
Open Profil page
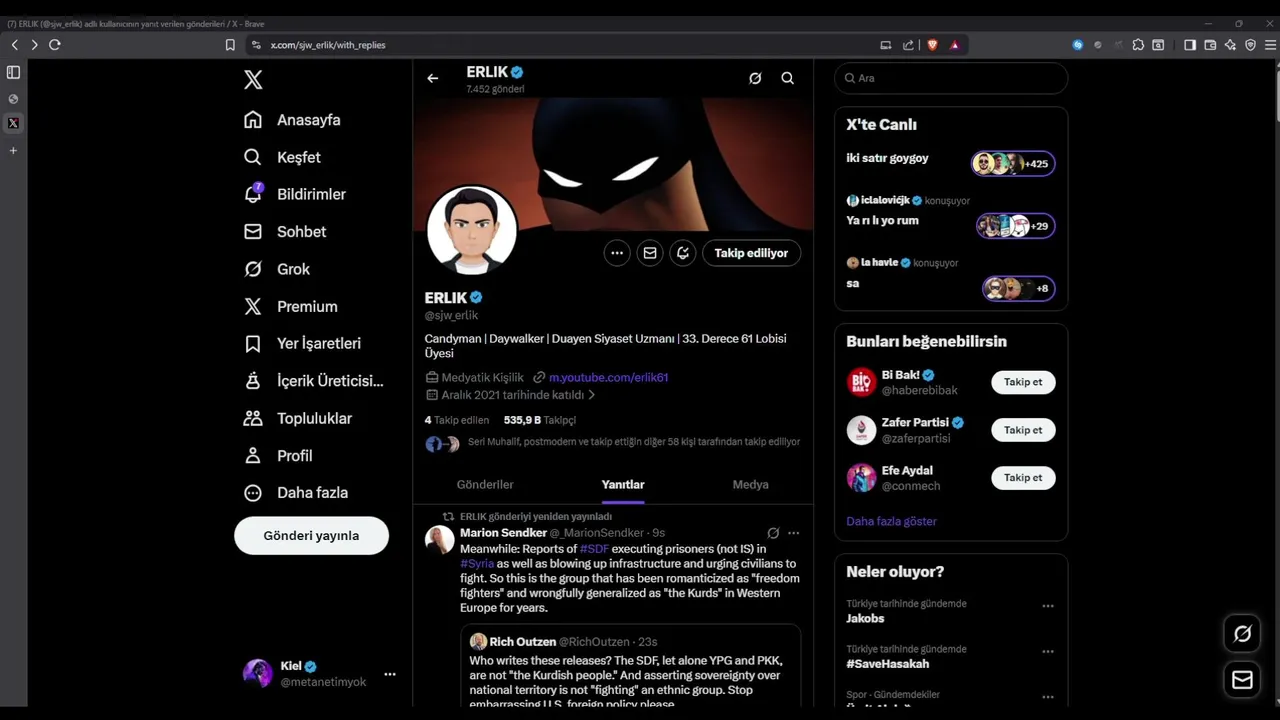click(x=278, y=455)
